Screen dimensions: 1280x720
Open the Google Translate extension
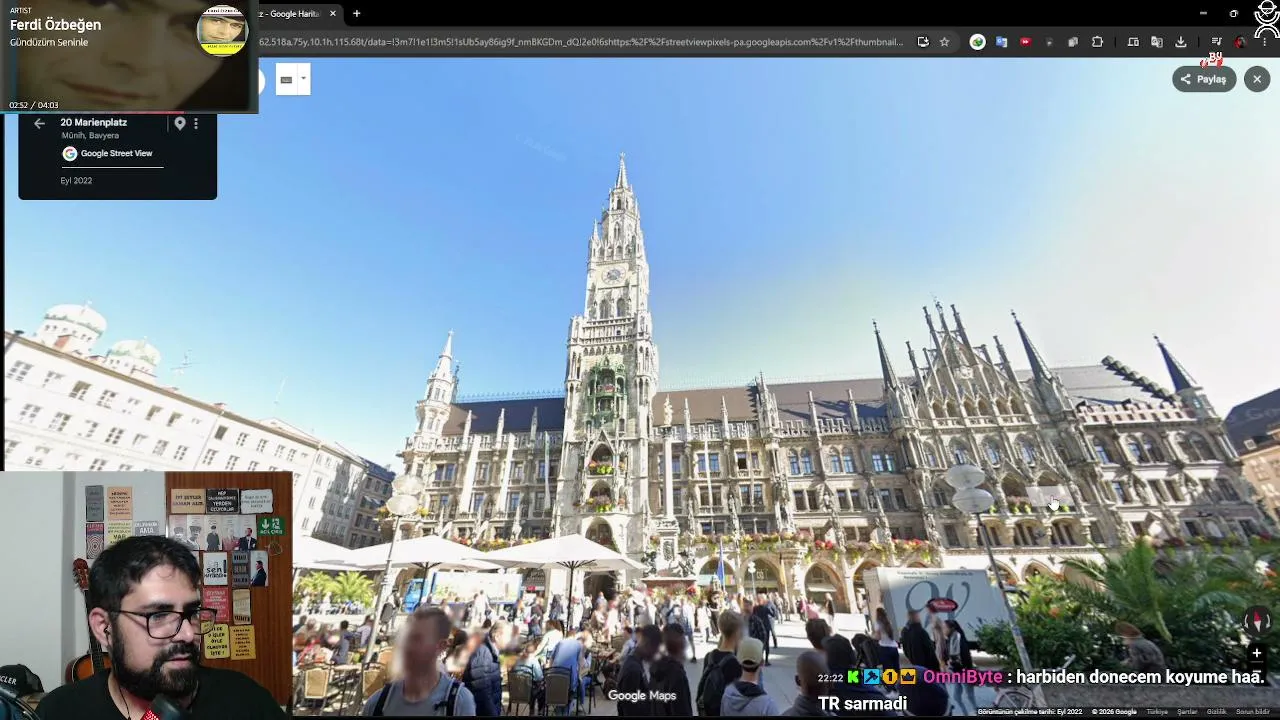pos(1002,42)
